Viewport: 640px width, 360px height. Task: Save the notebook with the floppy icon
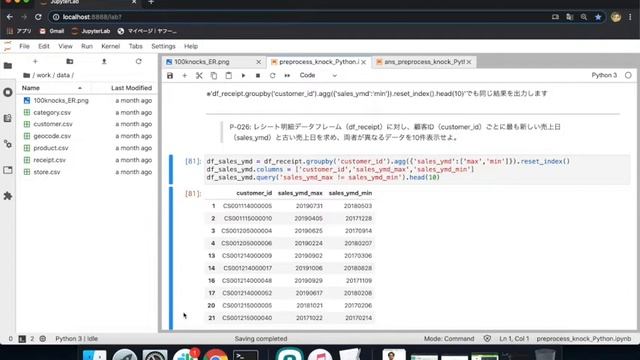pyautogui.click(x=170, y=76)
